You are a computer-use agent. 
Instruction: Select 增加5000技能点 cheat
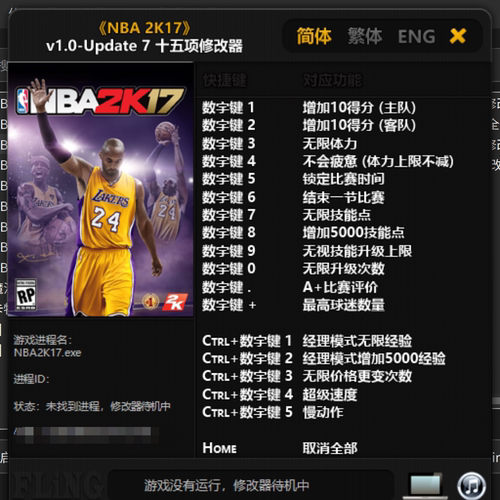[353, 232]
